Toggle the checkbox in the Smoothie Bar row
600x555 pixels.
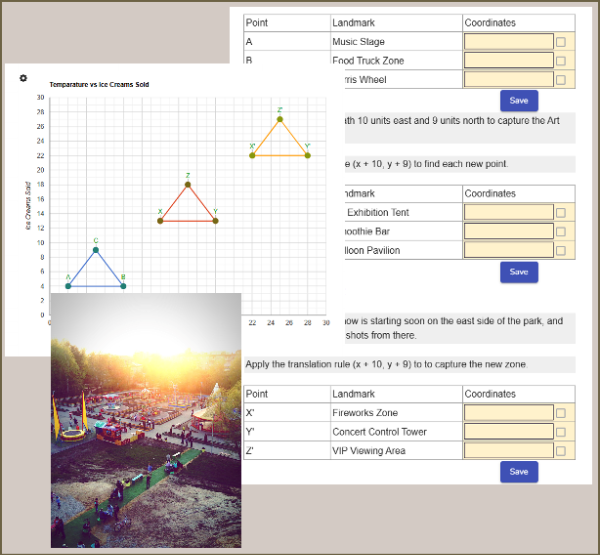pos(560,232)
